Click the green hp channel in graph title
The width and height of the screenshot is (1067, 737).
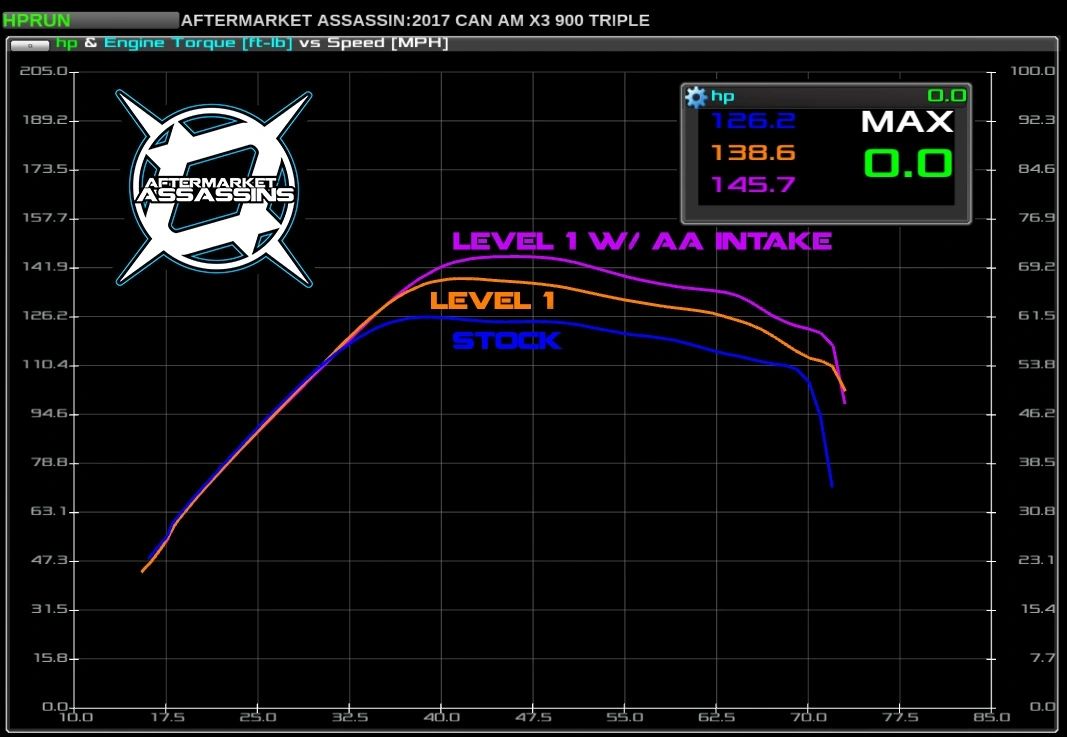click(67, 43)
